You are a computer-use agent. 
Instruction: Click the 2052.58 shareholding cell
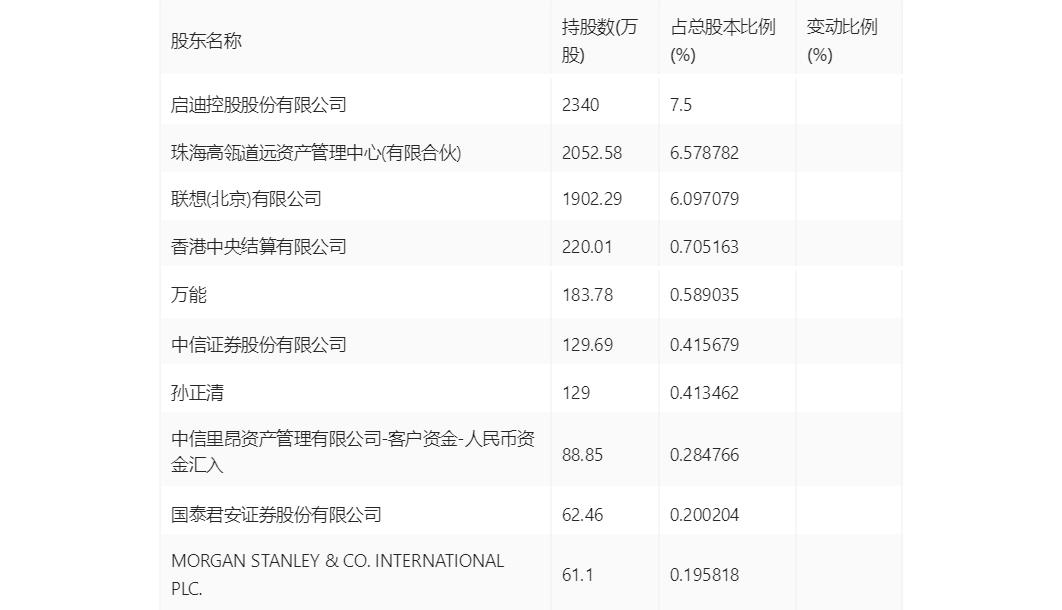592,153
